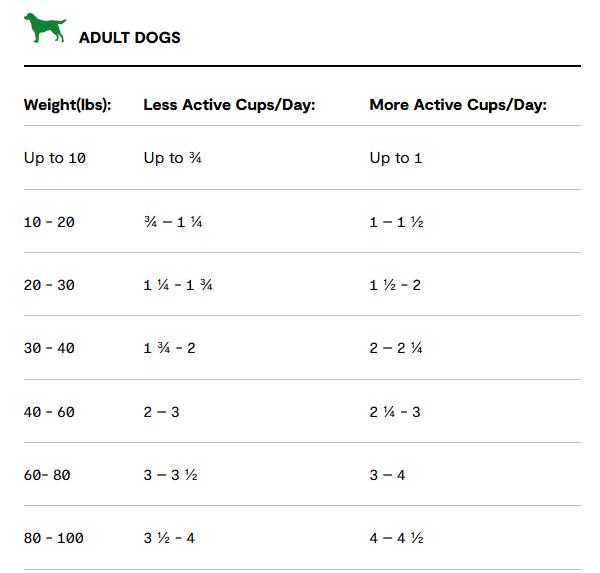Click the 3 – 3 ½ less active value
Screen dimensions: 600x573
pos(170,475)
